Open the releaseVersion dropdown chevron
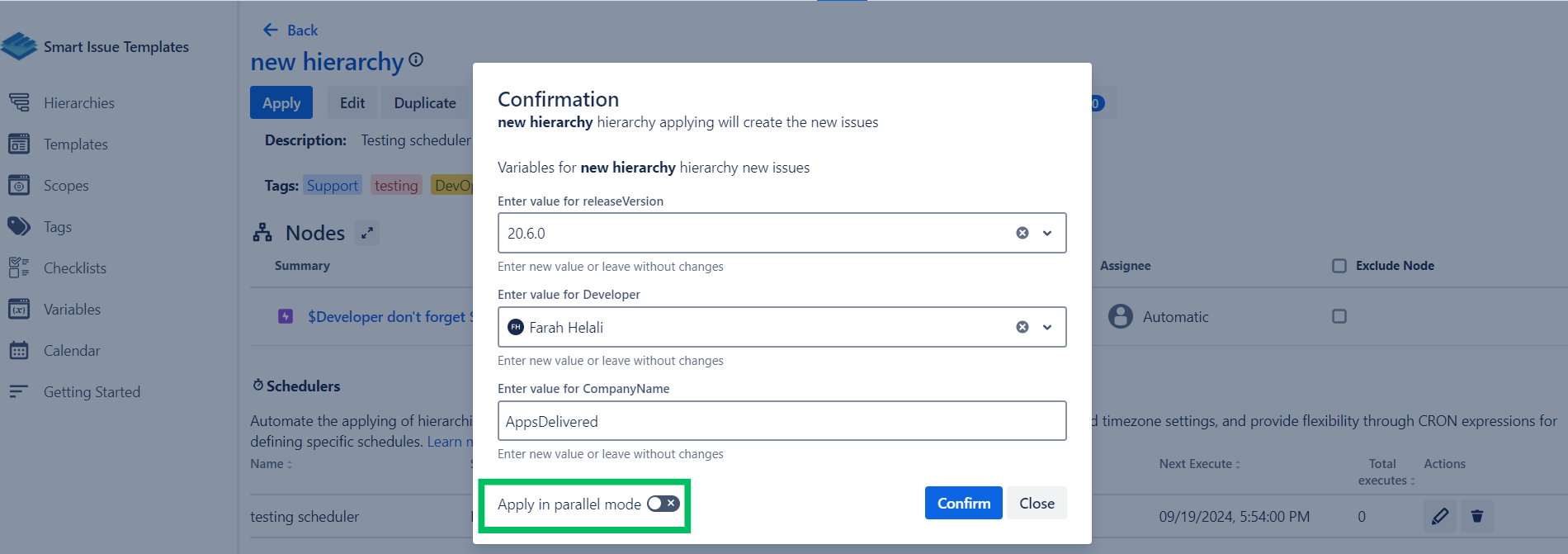This screenshot has width=1568, height=554. pyautogui.click(x=1047, y=233)
